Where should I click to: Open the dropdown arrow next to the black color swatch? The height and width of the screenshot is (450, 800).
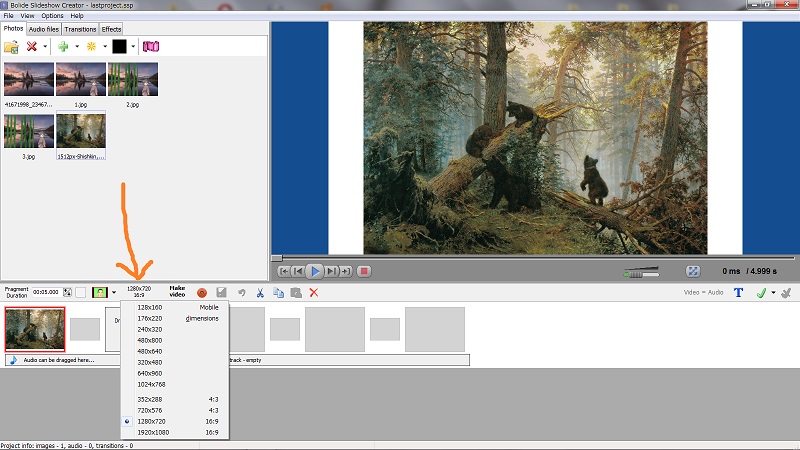click(x=133, y=46)
